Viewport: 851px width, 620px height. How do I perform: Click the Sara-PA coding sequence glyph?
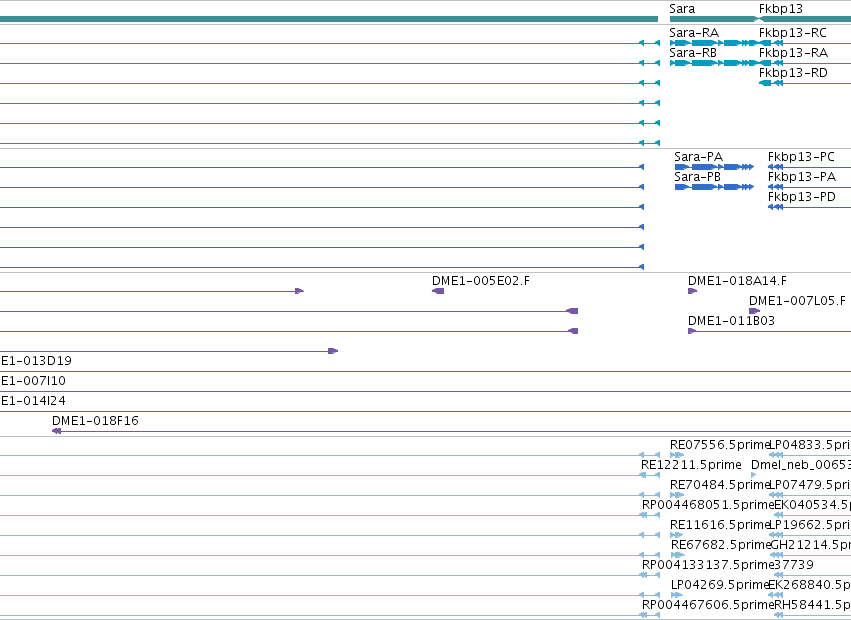tap(714, 167)
